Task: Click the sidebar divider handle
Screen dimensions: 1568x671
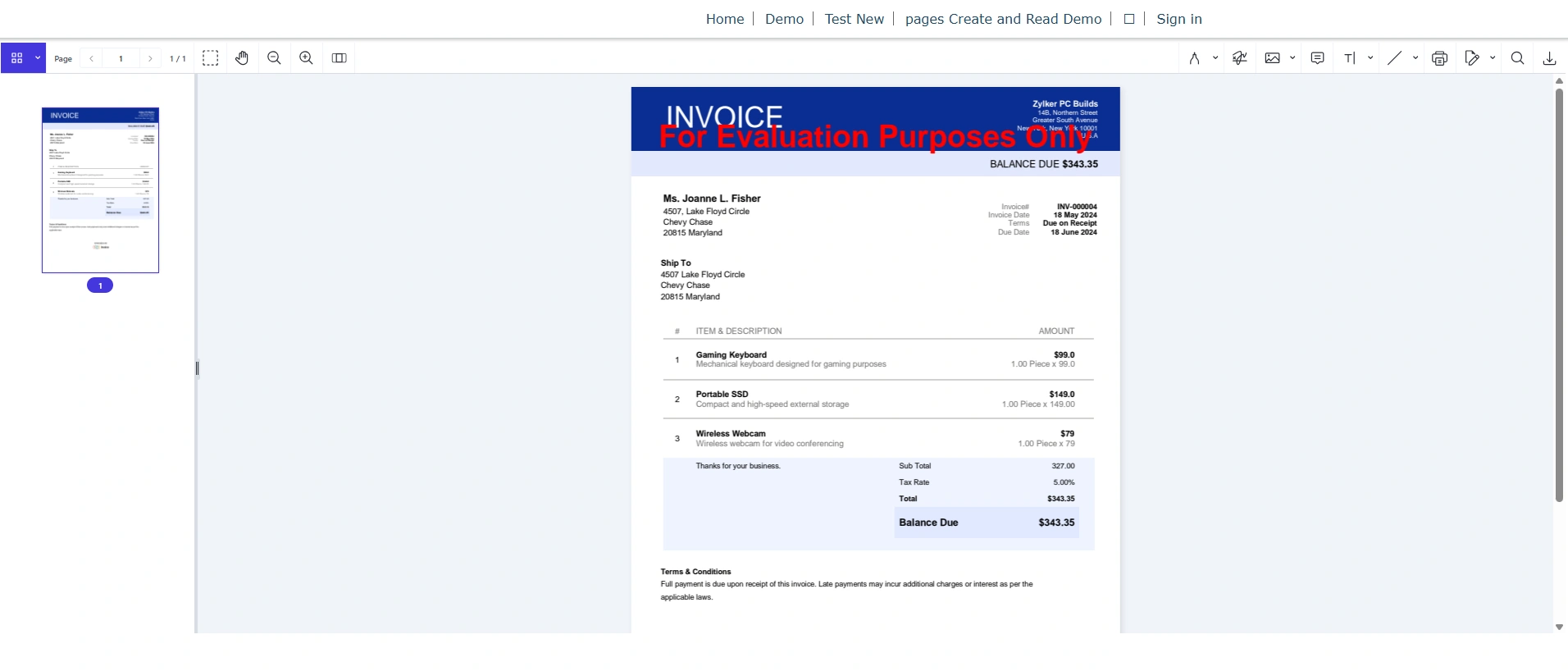Action: (197, 368)
